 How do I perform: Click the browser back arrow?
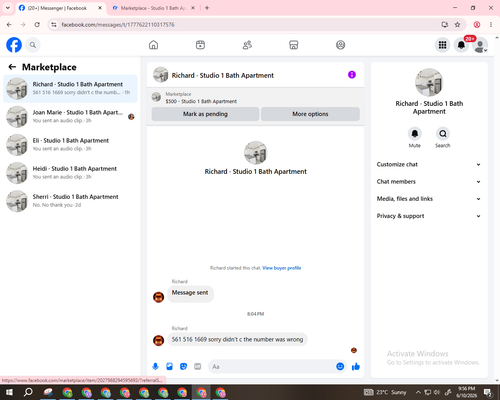tap(9, 25)
